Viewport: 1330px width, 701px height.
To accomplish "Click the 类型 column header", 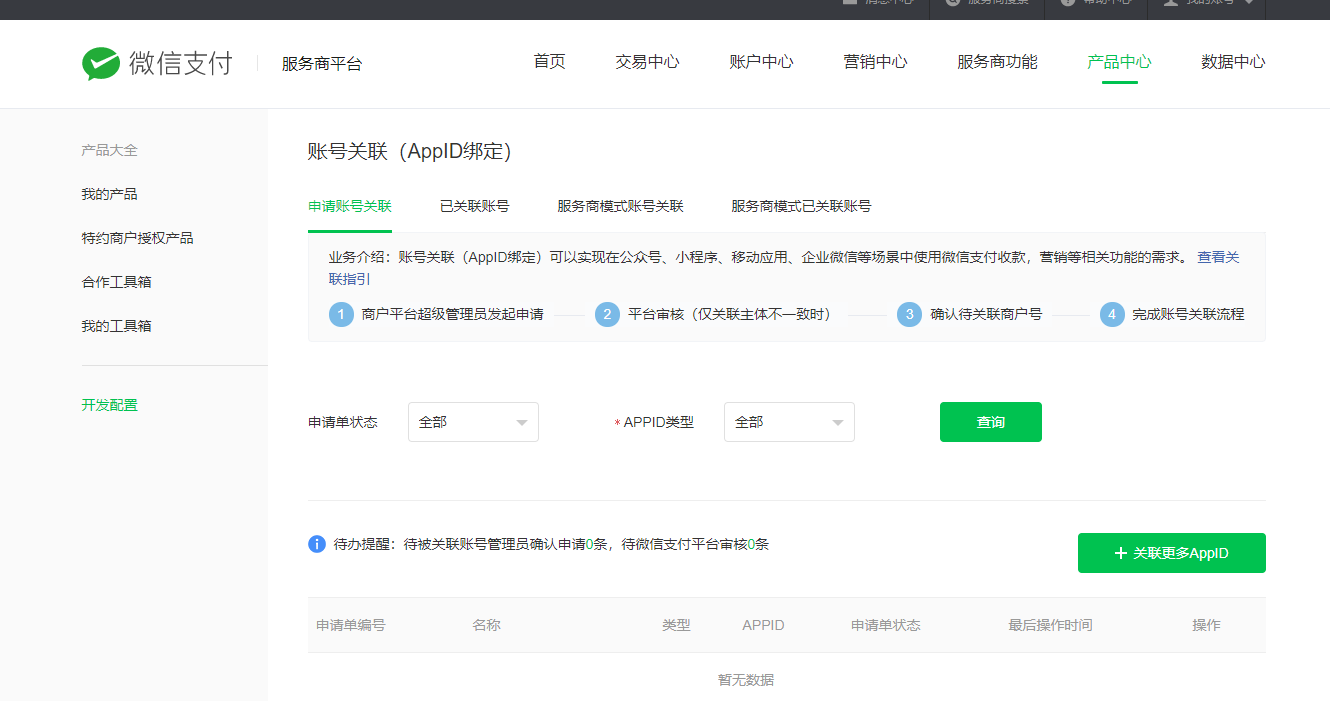I will (x=676, y=625).
